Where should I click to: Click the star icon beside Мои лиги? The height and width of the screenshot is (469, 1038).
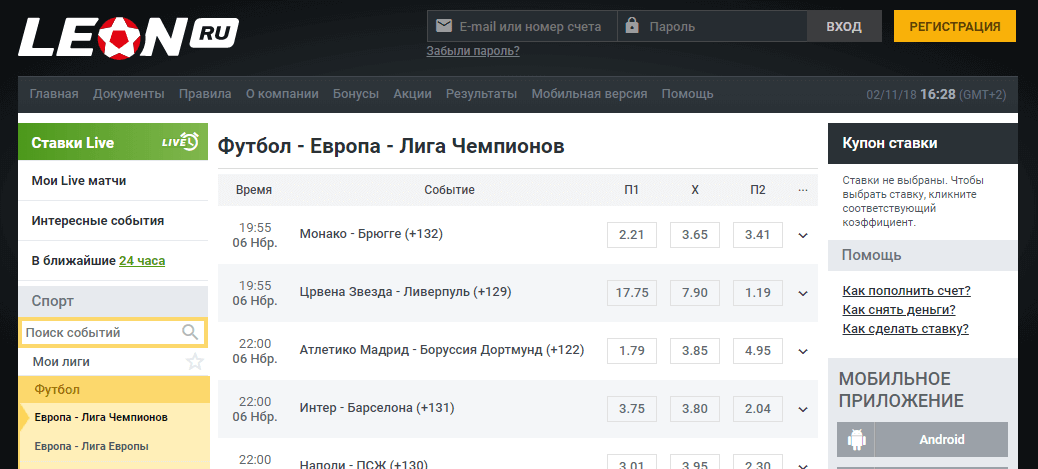195,362
